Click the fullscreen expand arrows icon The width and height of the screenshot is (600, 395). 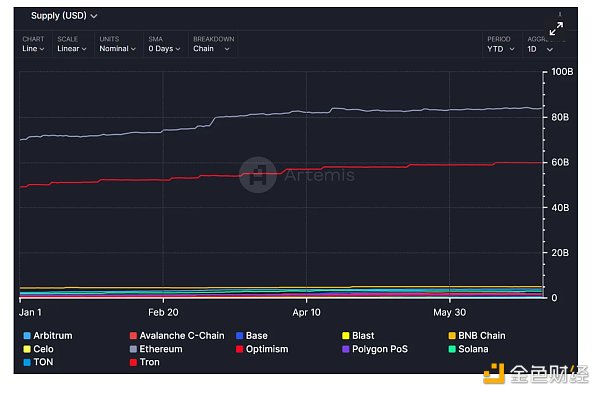click(x=556, y=28)
